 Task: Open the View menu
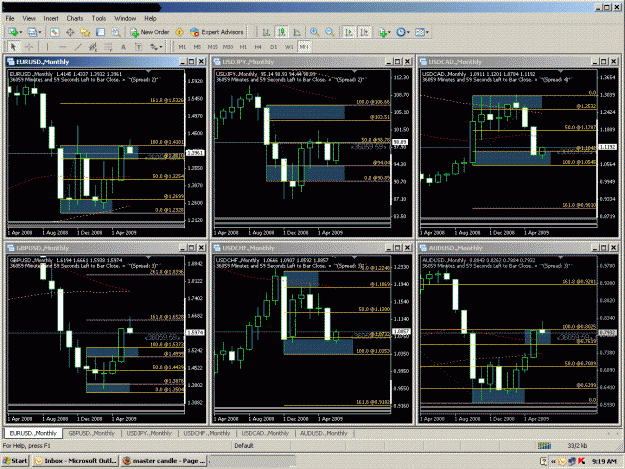(x=29, y=18)
